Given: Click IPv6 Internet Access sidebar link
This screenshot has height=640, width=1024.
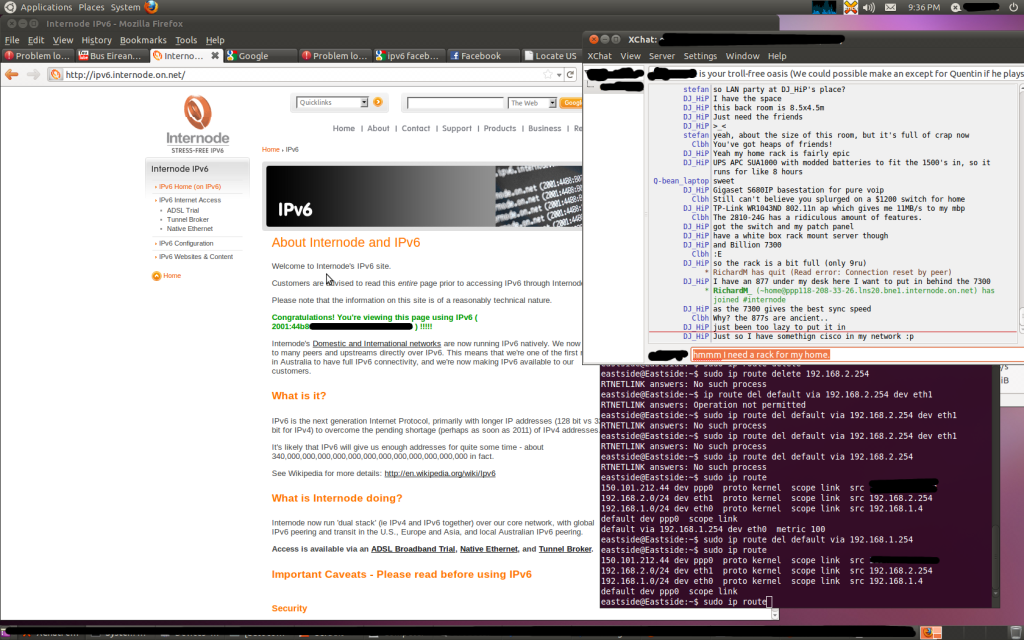Looking at the screenshot, I should pyautogui.click(x=190, y=200).
